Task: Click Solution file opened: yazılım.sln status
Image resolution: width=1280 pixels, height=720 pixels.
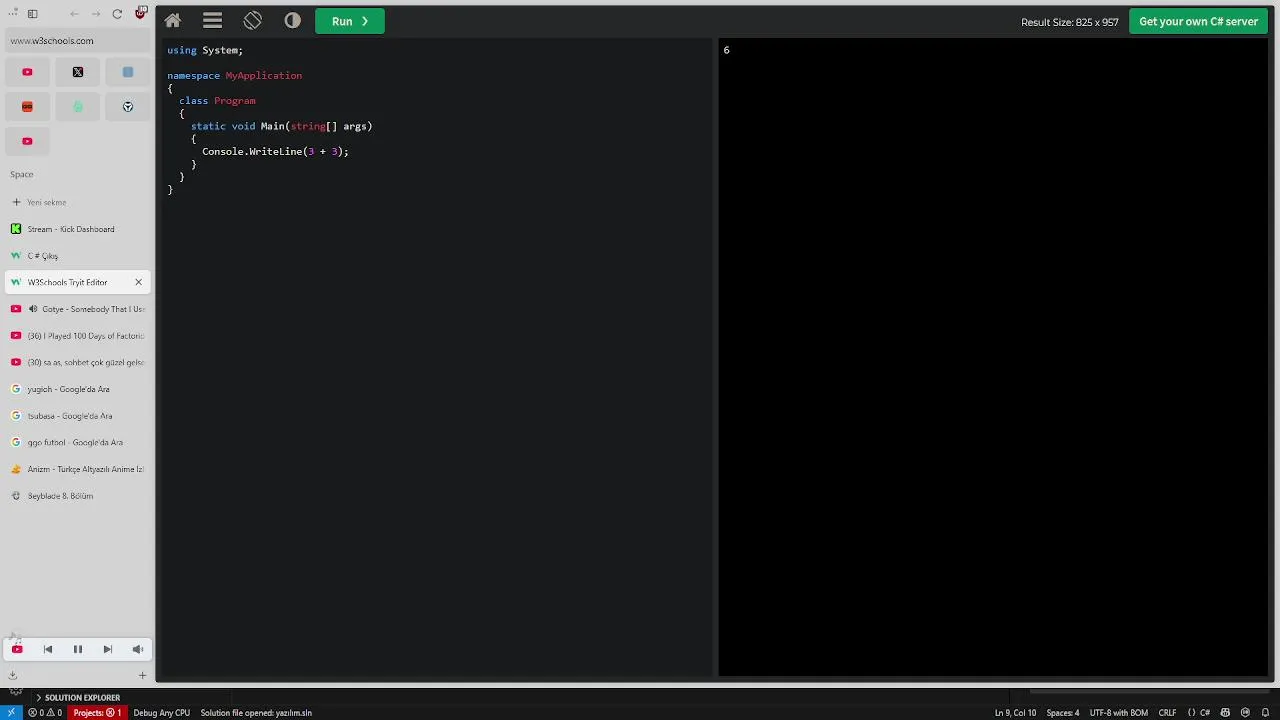Action: pos(256,713)
